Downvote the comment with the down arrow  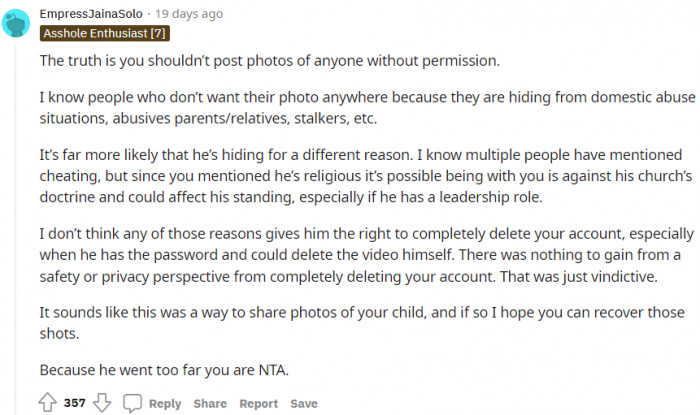(x=101, y=403)
